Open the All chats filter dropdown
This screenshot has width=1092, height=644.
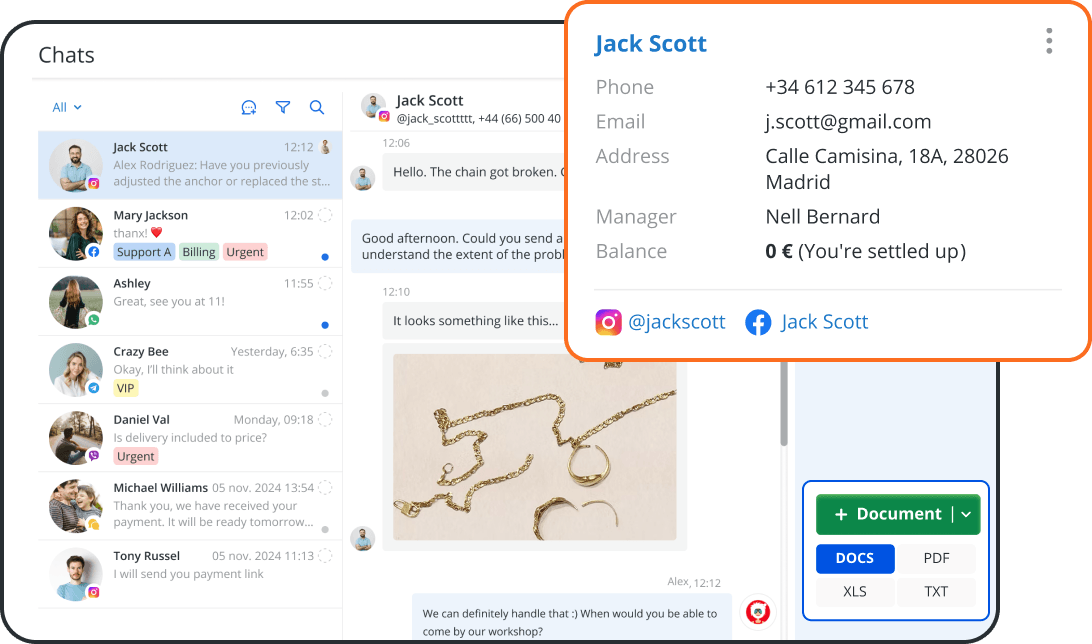66,107
